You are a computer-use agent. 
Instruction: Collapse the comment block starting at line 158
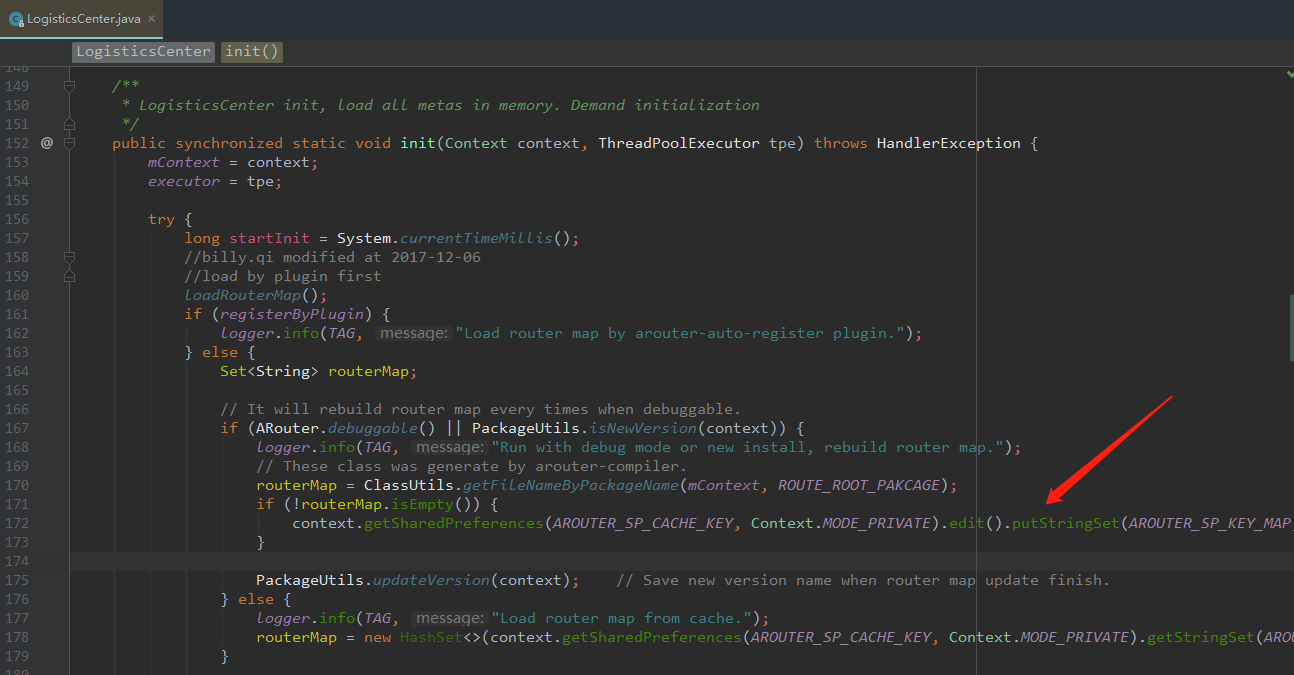click(69, 257)
